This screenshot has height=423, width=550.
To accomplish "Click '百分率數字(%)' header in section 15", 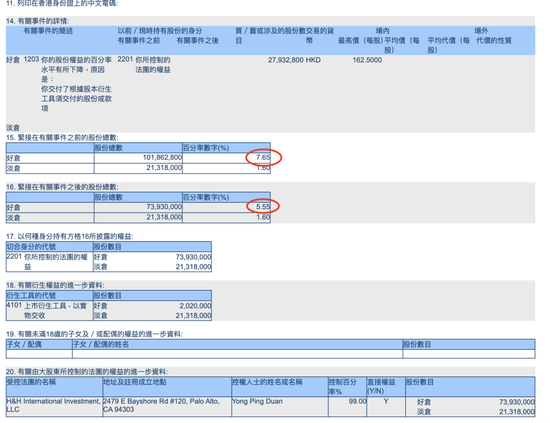I will click(x=206, y=148).
